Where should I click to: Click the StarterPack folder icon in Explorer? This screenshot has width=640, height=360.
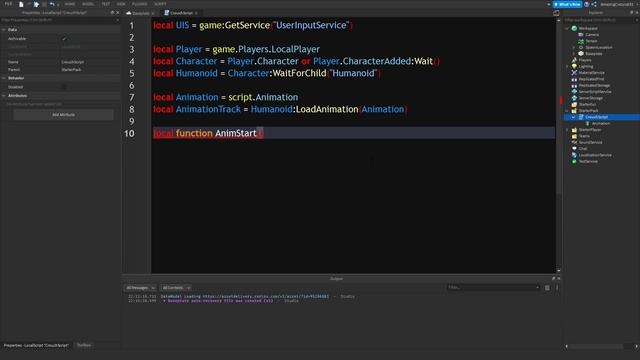574,111
